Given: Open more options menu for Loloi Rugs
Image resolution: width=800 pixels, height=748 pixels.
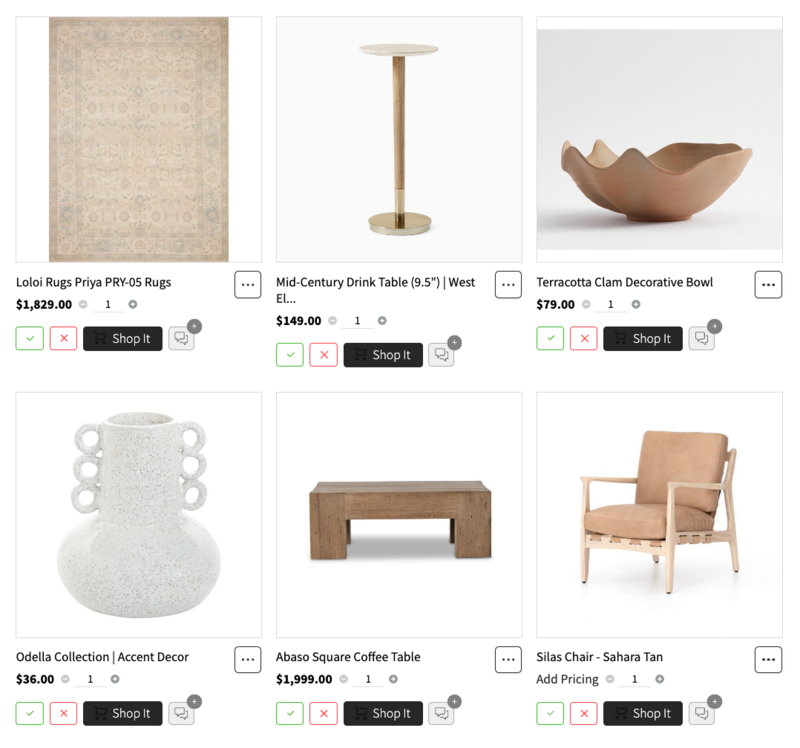Looking at the screenshot, I should point(248,284).
